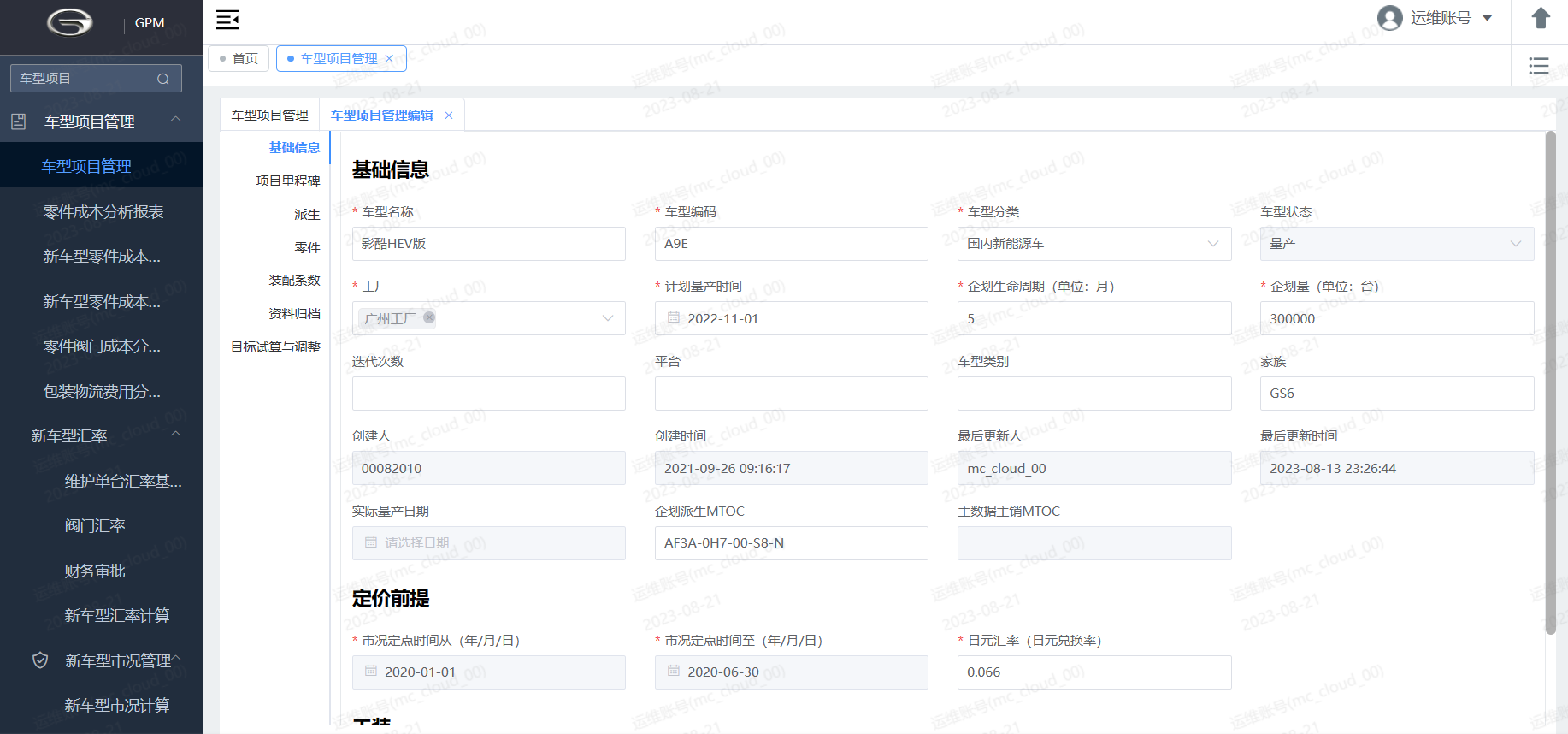Open the 运维账号 user avatar icon
Image resolution: width=1568 pixels, height=734 pixels.
tap(1390, 18)
